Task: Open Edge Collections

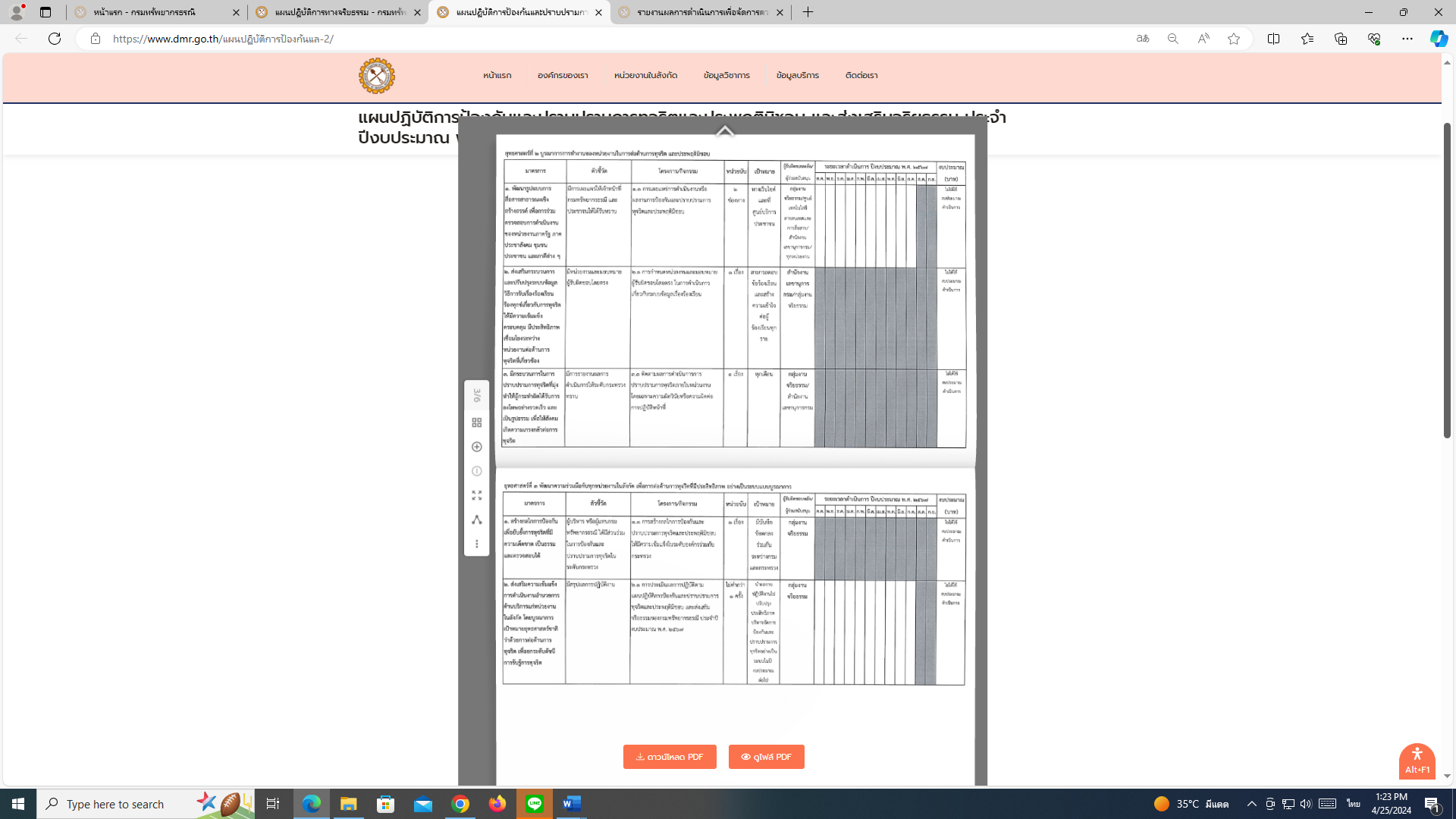Action: click(x=1340, y=39)
